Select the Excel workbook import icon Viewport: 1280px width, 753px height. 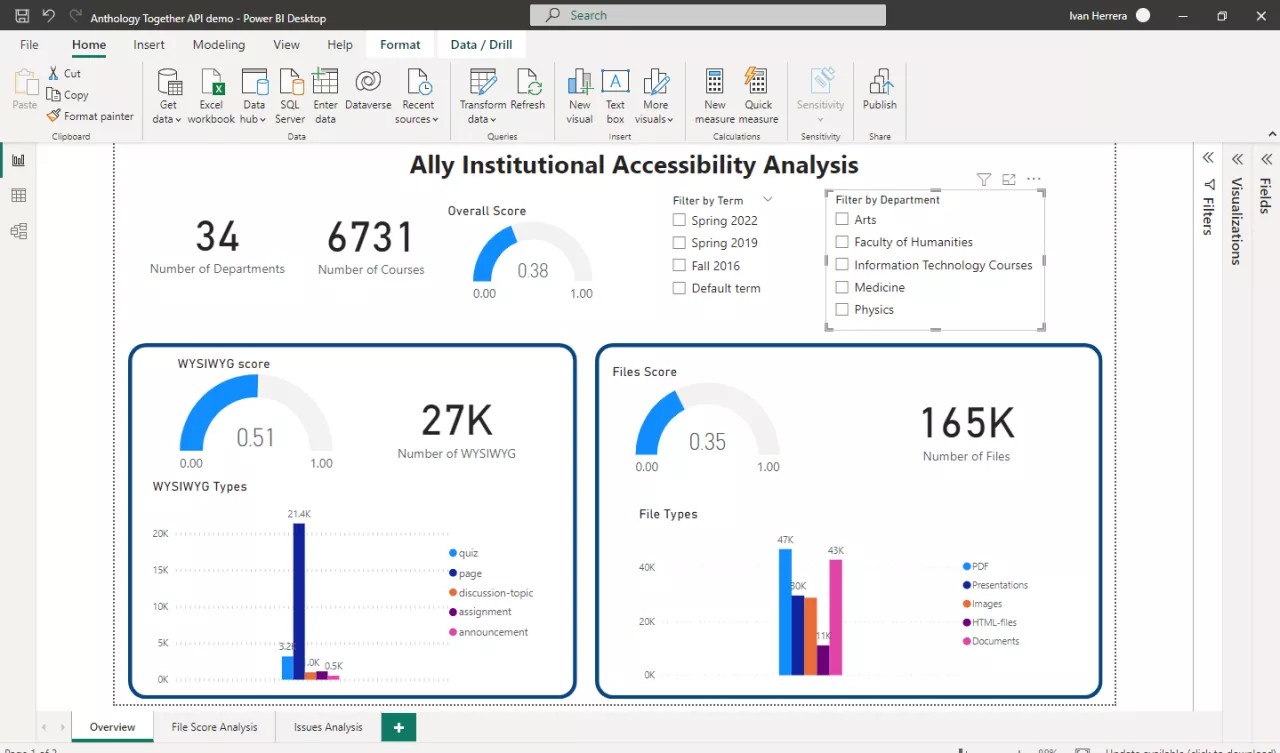(x=211, y=90)
